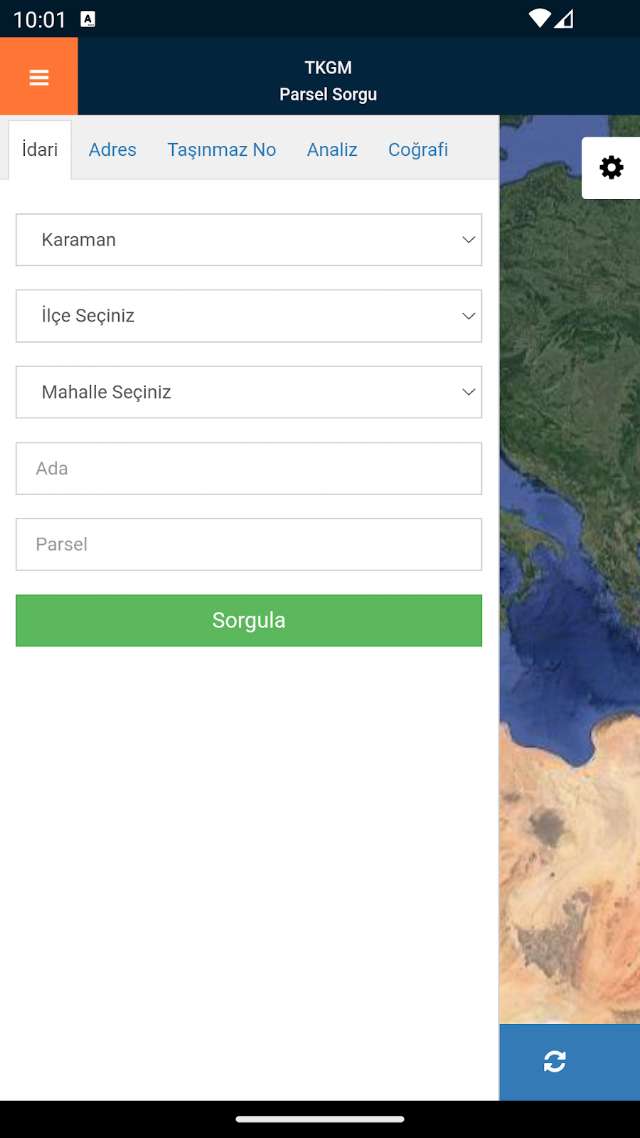
Task: Focus the Parsel input field
Action: (249, 544)
